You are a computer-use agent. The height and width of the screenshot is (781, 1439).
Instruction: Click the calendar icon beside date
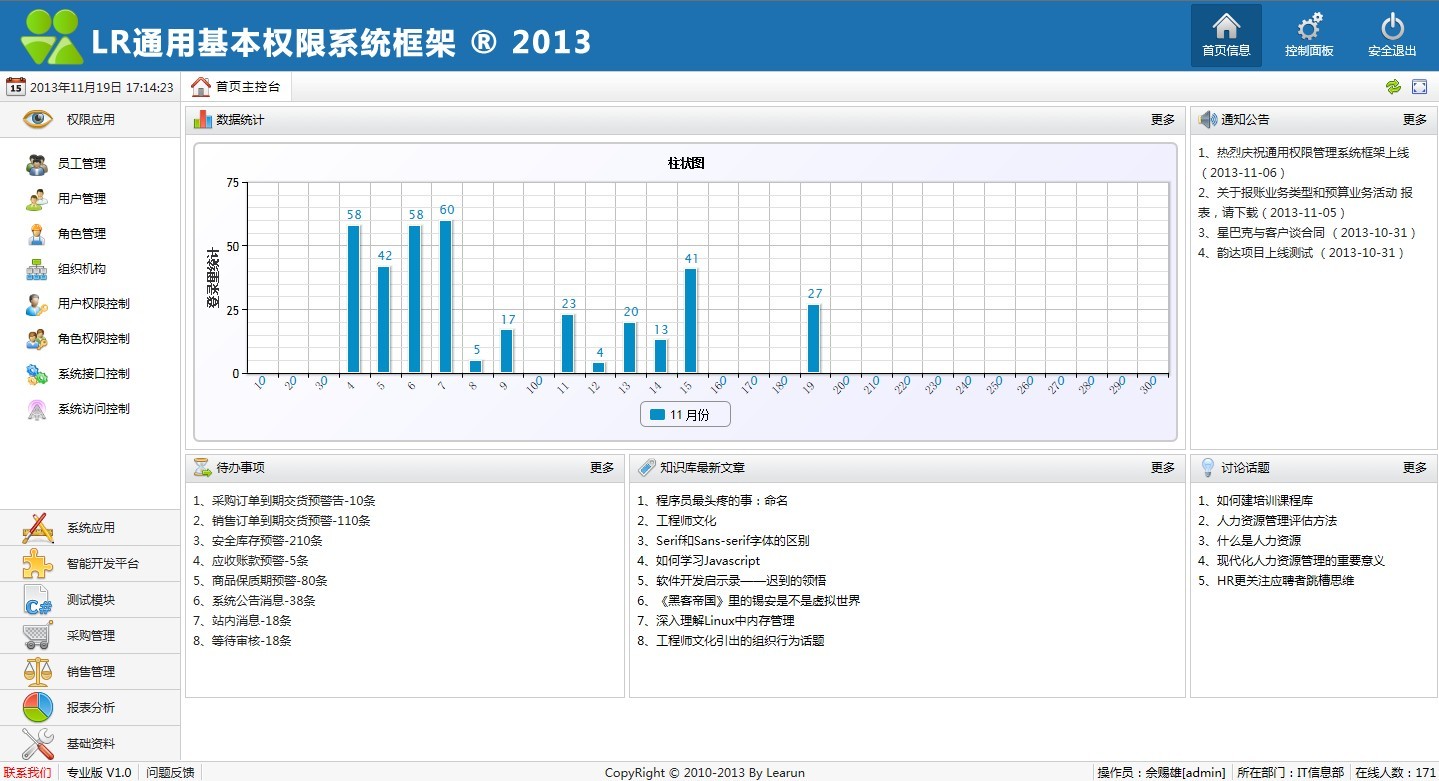[x=15, y=87]
